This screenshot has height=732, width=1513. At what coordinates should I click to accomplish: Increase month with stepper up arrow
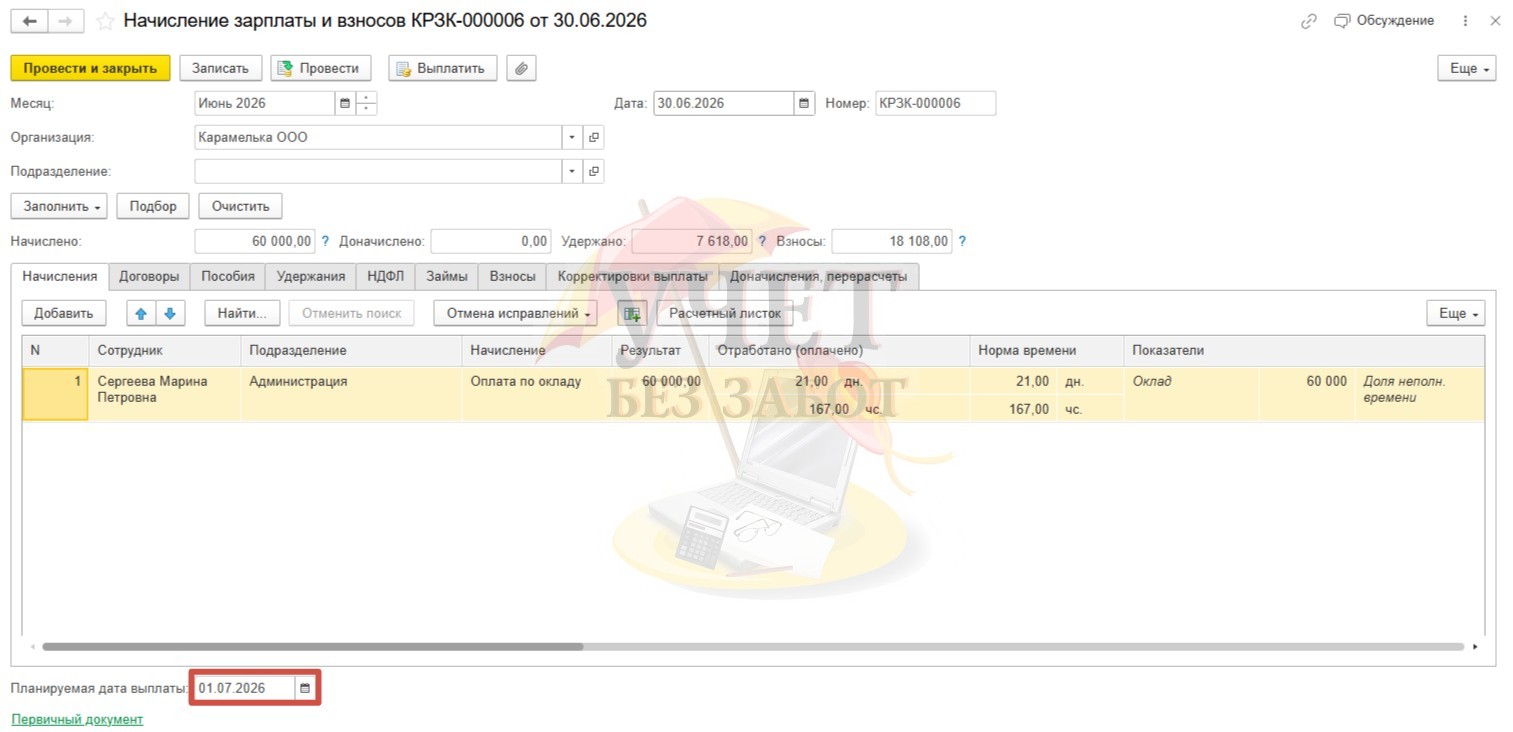click(366, 98)
